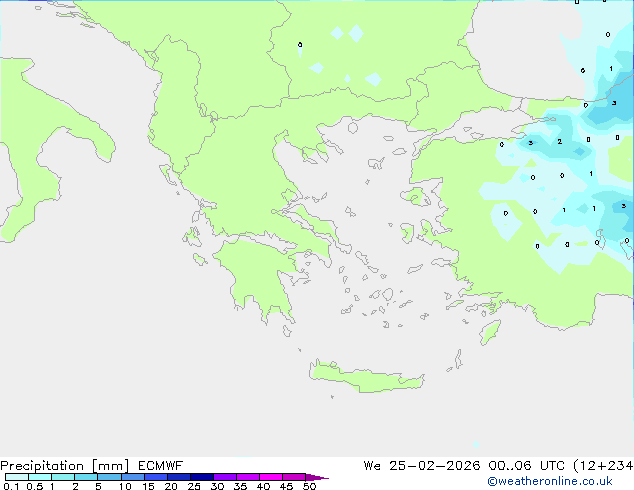Click the map value '2' over northwest Turkey
The image size is (634, 490).
pos(560,142)
